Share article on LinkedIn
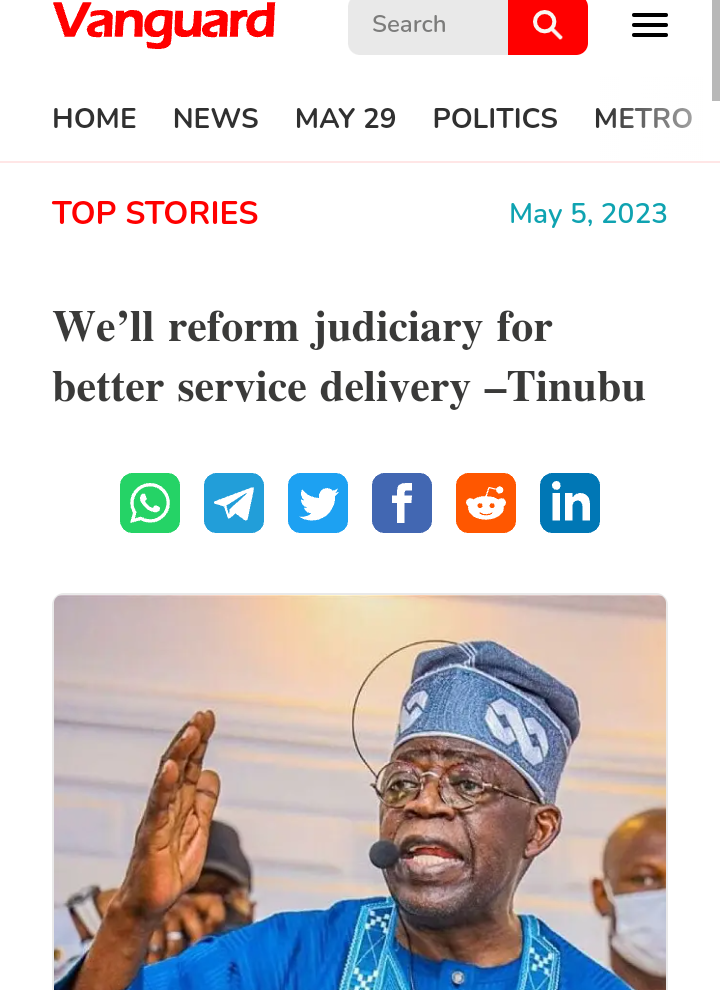The height and width of the screenshot is (990, 720). coord(570,503)
